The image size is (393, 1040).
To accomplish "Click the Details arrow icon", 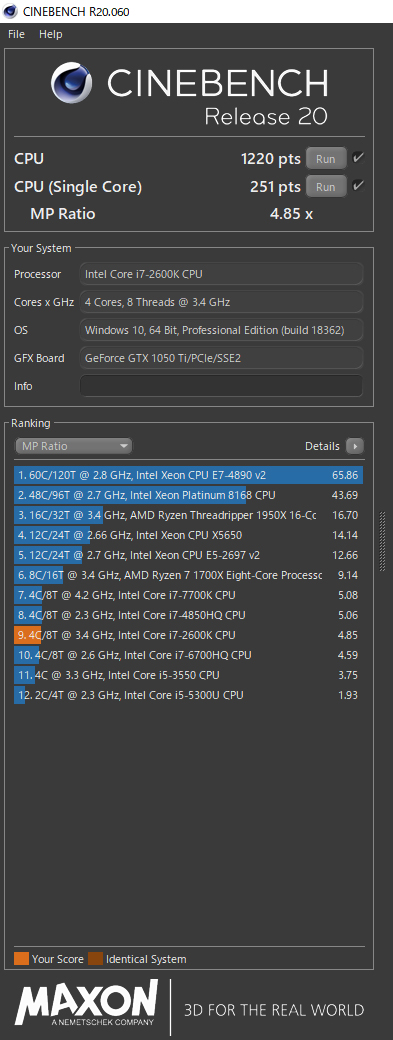I will click(x=355, y=446).
